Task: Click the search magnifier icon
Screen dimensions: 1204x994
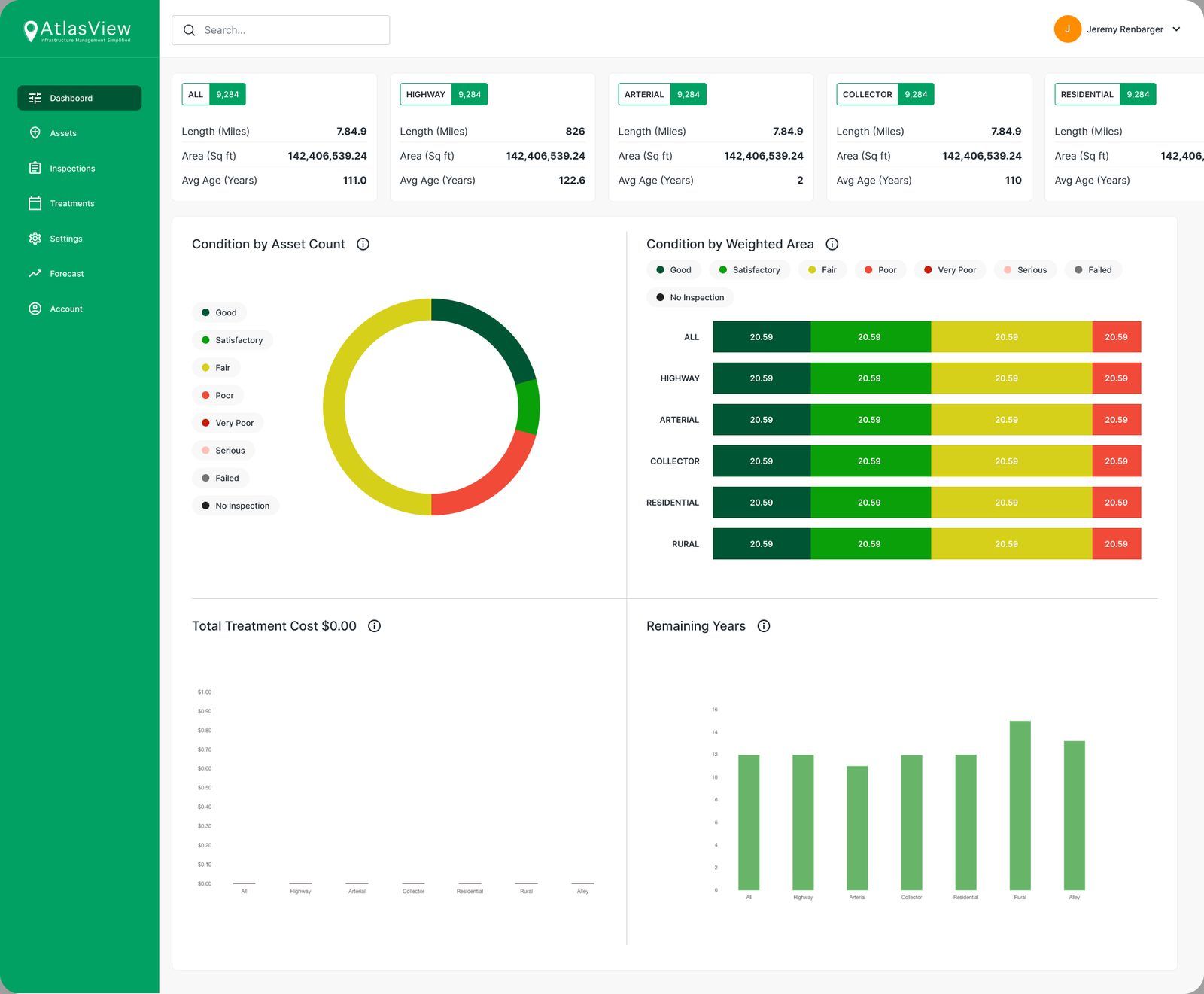Action: (x=190, y=30)
